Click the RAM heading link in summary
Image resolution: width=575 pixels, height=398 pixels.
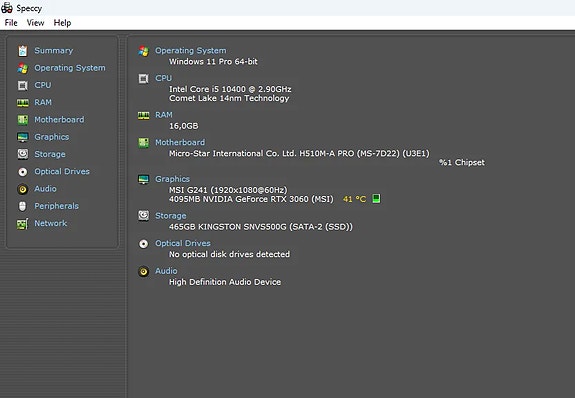pos(164,115)
